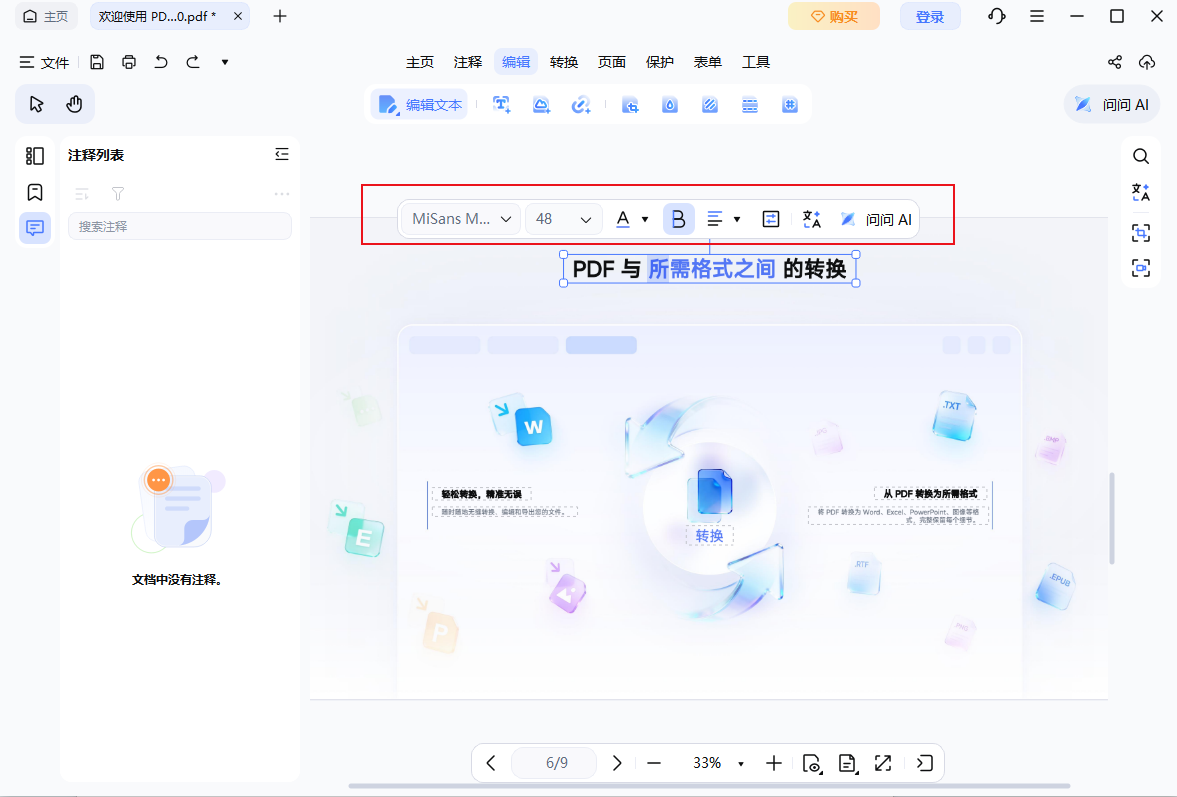Redo the last action

(x=193, y=62)
